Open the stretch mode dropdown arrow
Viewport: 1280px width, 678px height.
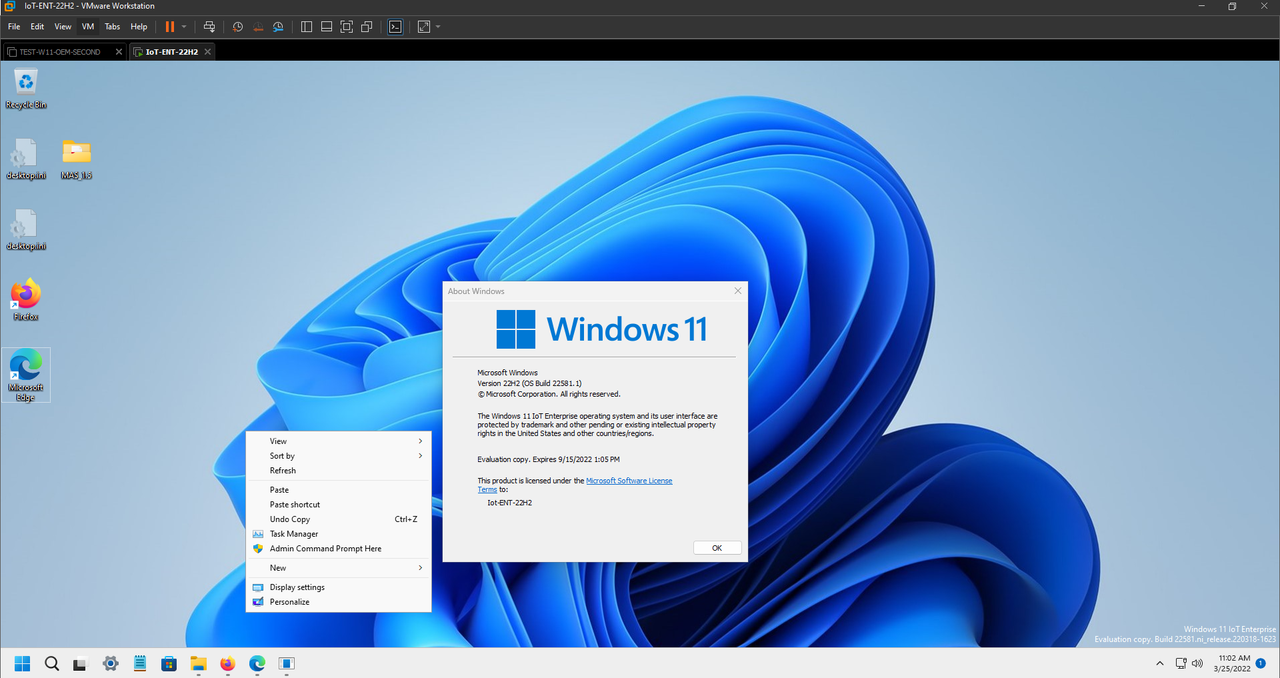coord(438,27)
